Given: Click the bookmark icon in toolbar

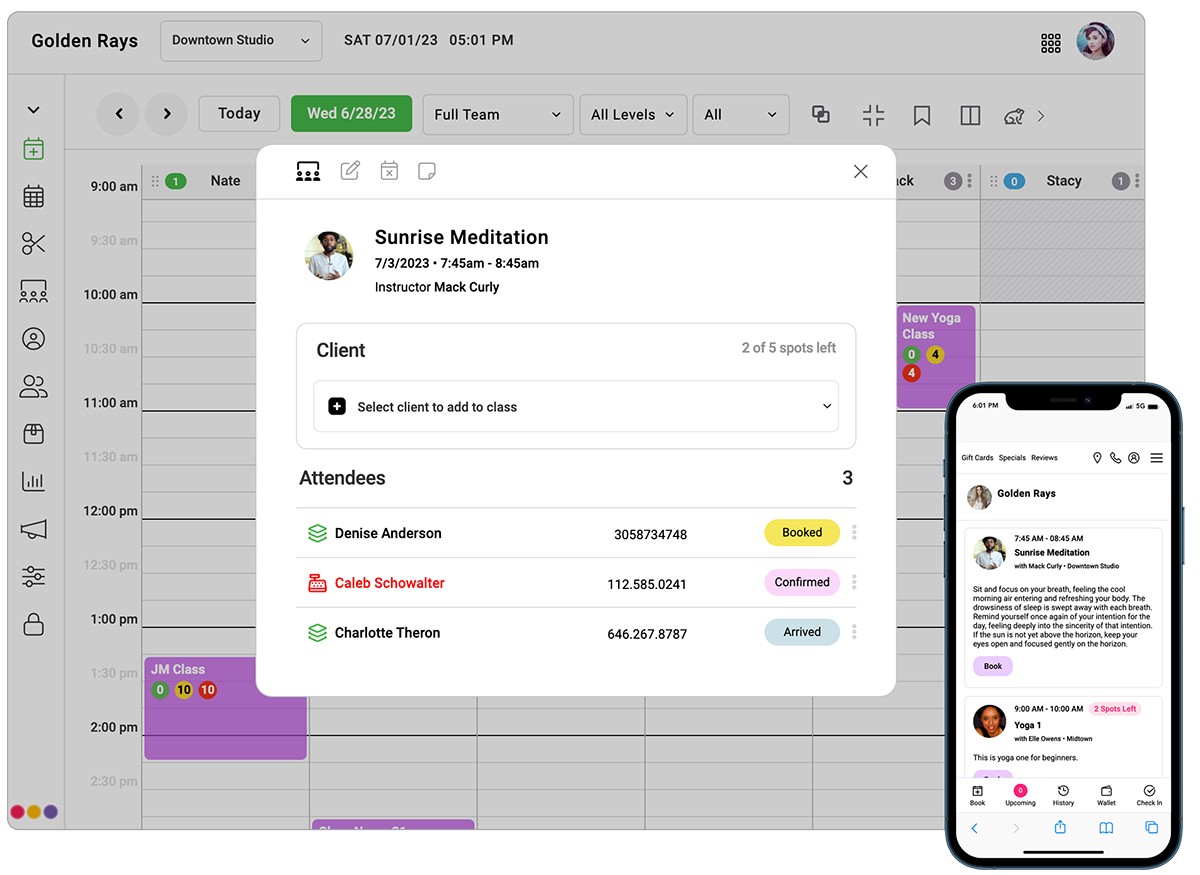Looking at the screenshot, I should click(922, 115).
